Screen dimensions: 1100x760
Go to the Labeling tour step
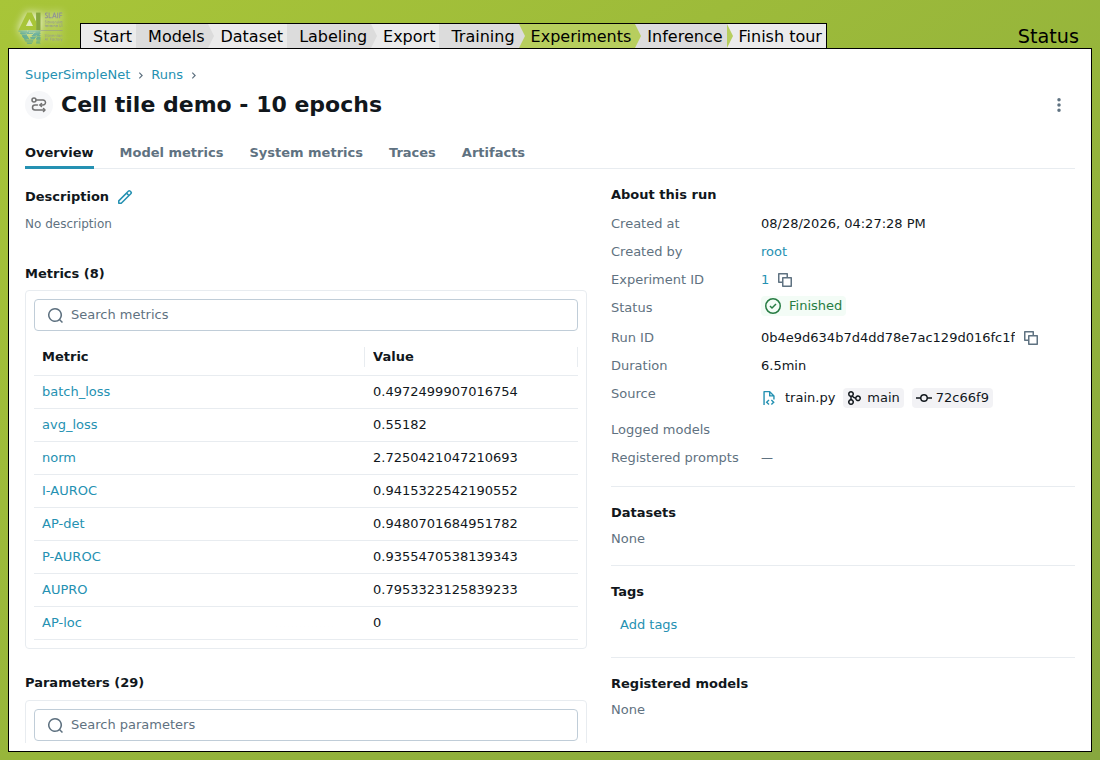click(333, 36)
